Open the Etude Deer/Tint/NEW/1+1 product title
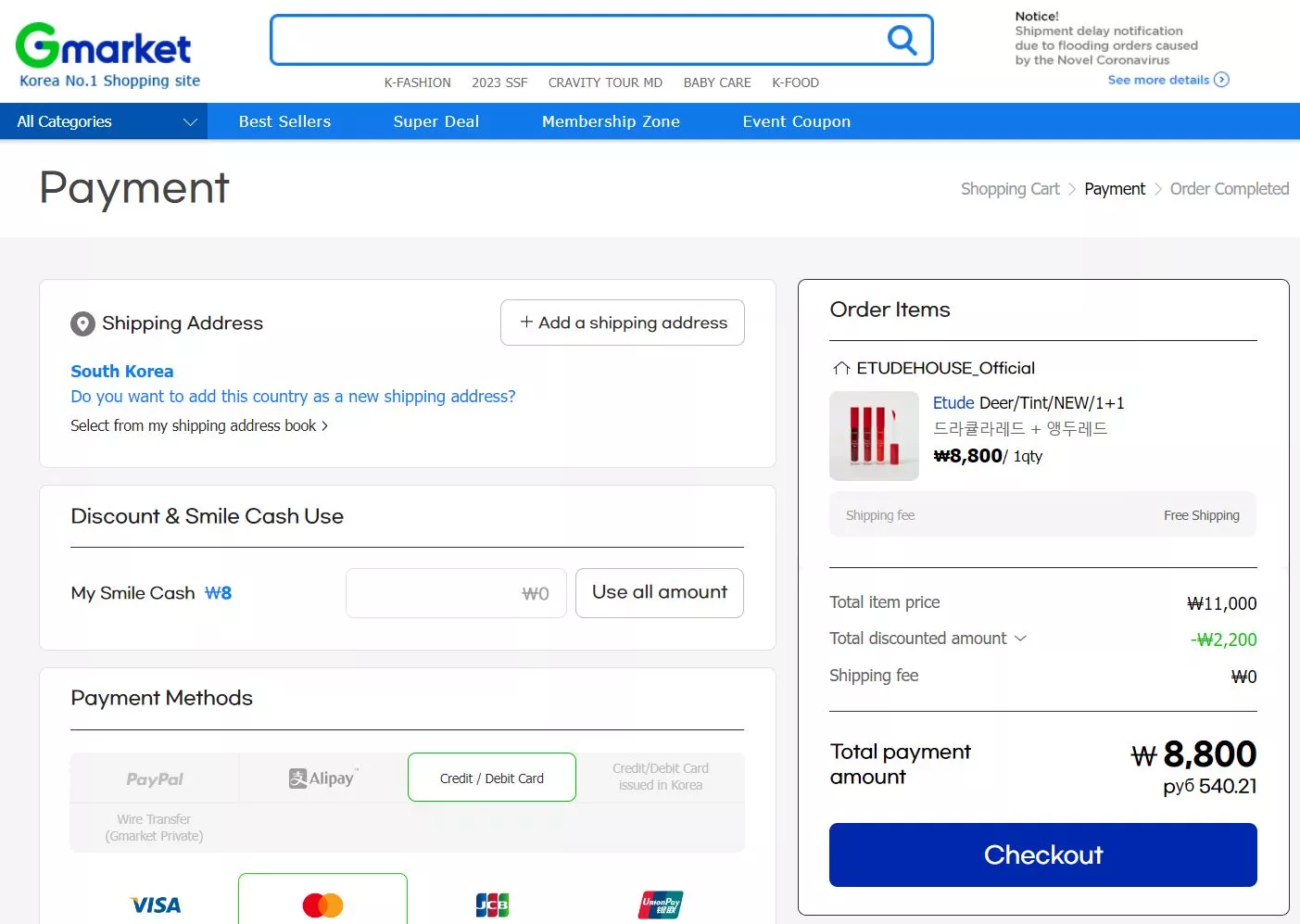Screen dimensions: 1300x924 point(1029,403)
